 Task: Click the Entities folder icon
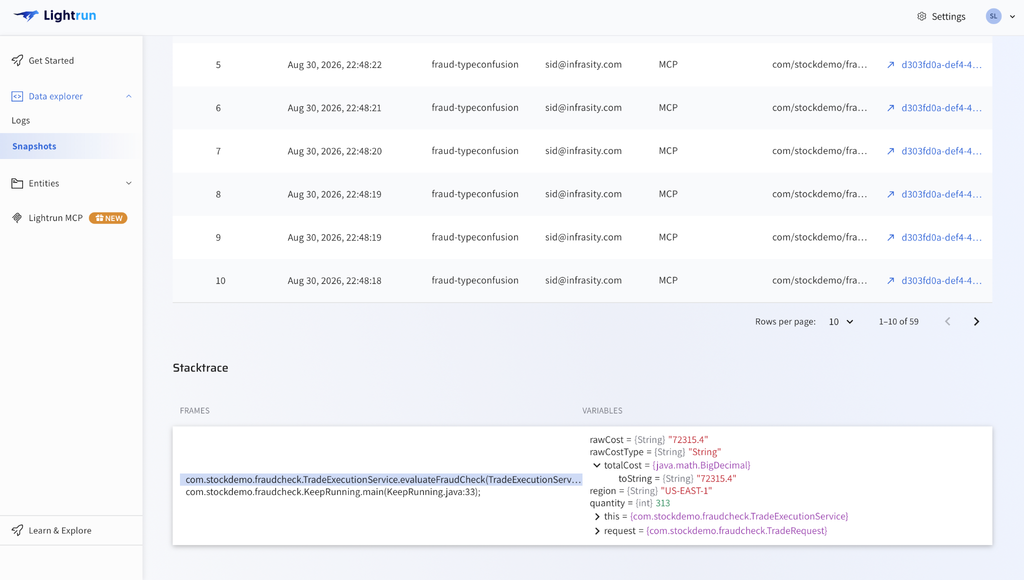click(17, 184)
